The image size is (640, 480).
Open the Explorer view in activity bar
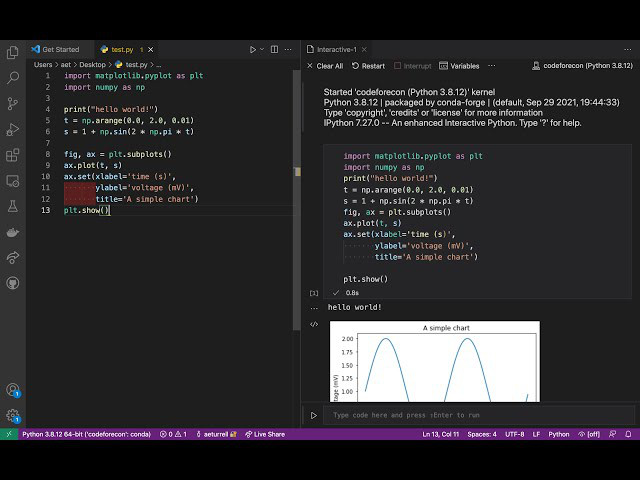(x=13, y=50)
